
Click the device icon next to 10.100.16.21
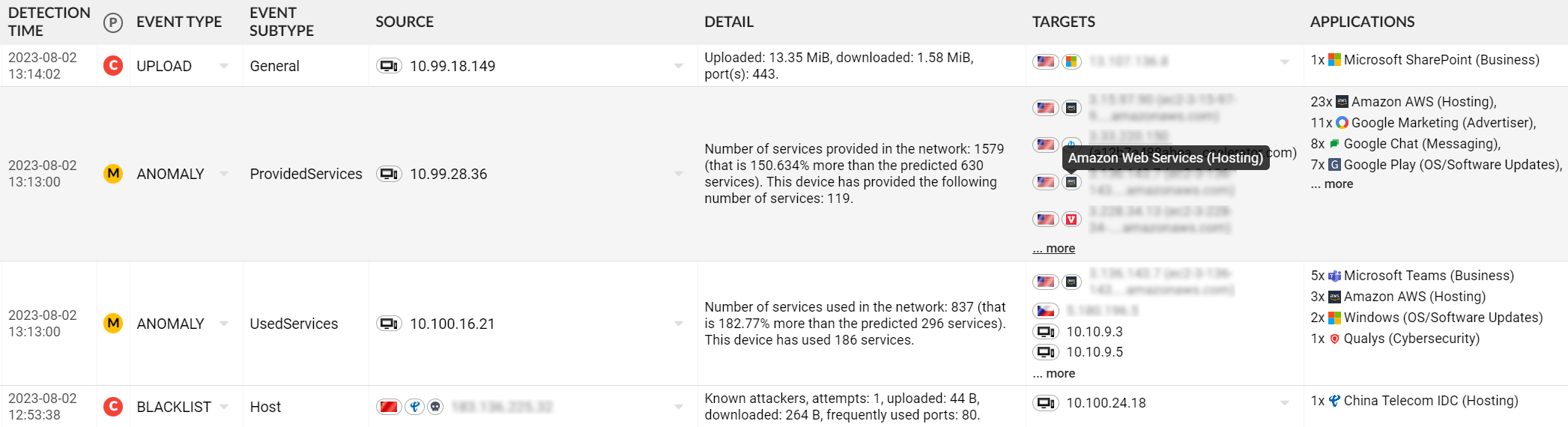[x=389, y=324]
